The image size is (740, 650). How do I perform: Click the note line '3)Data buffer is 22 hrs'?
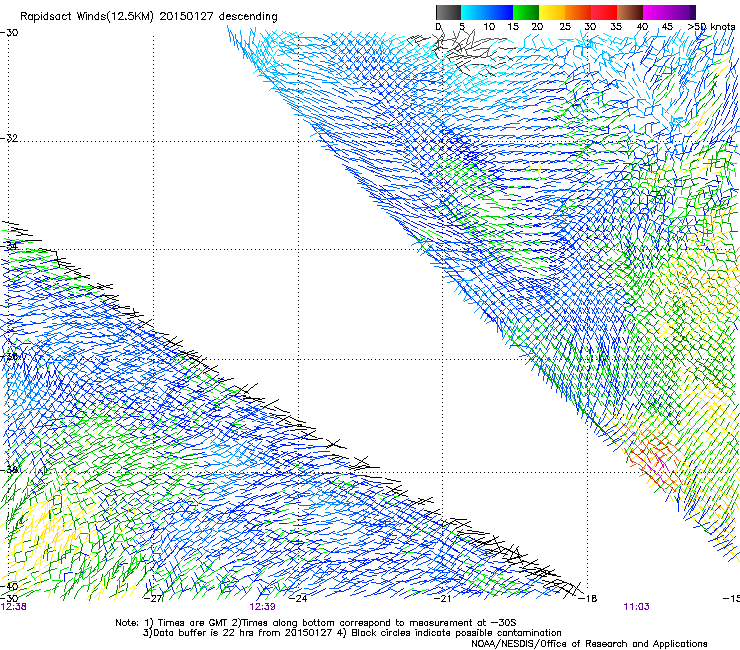tap(352, 633)
